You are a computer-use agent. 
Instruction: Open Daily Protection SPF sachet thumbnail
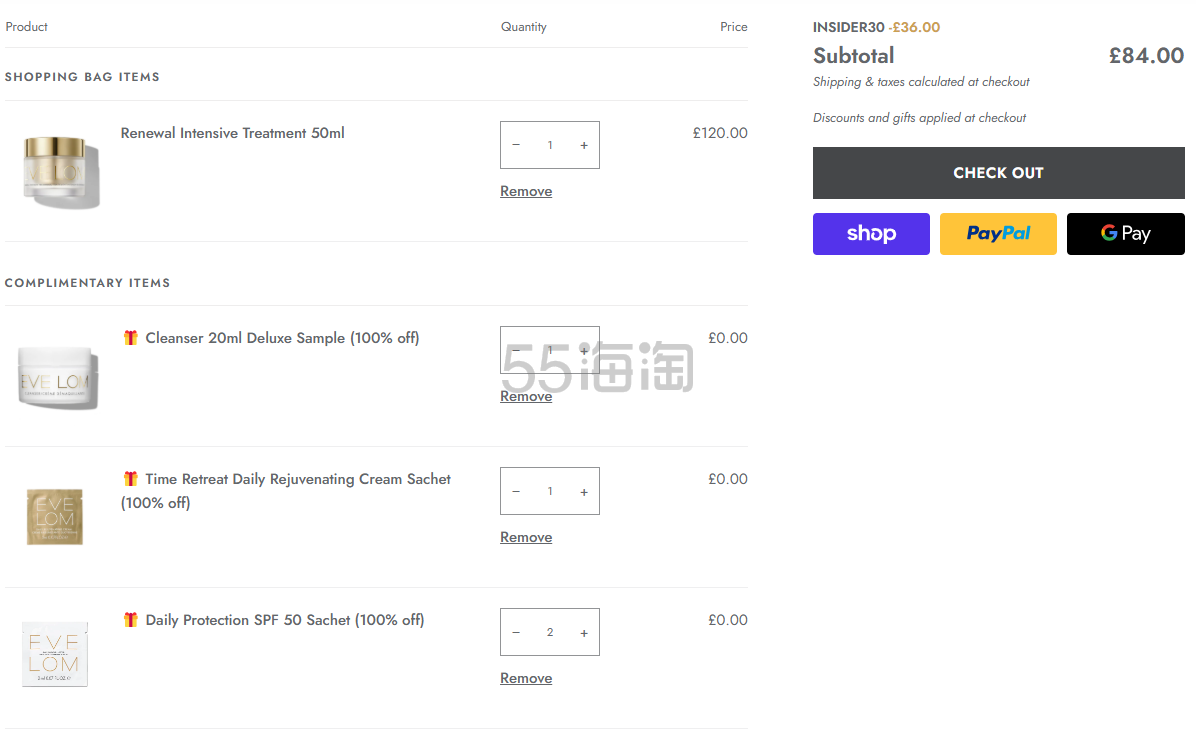[x=55, y=654]
